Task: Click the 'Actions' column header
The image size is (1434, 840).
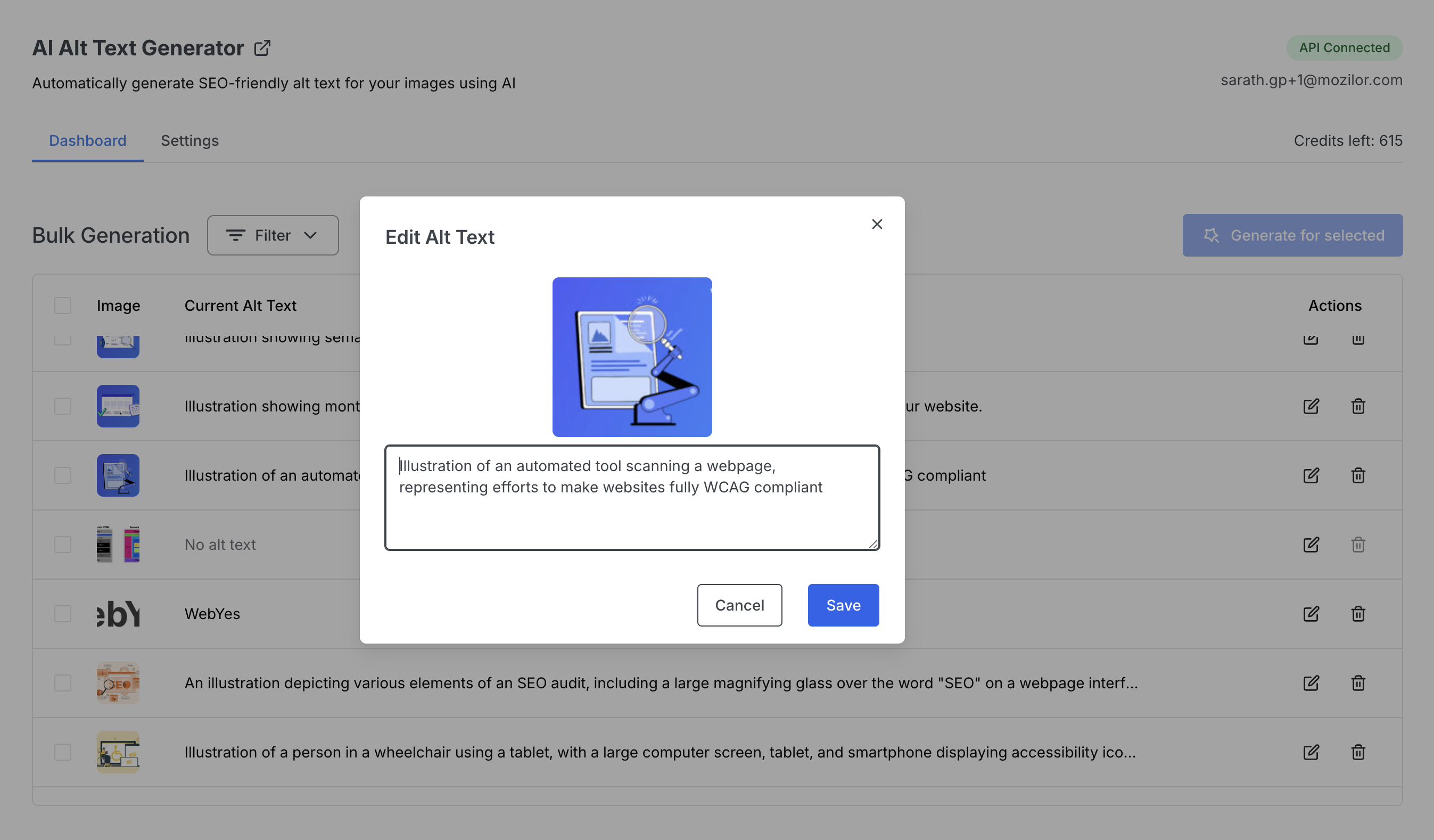Action: 1334,306
